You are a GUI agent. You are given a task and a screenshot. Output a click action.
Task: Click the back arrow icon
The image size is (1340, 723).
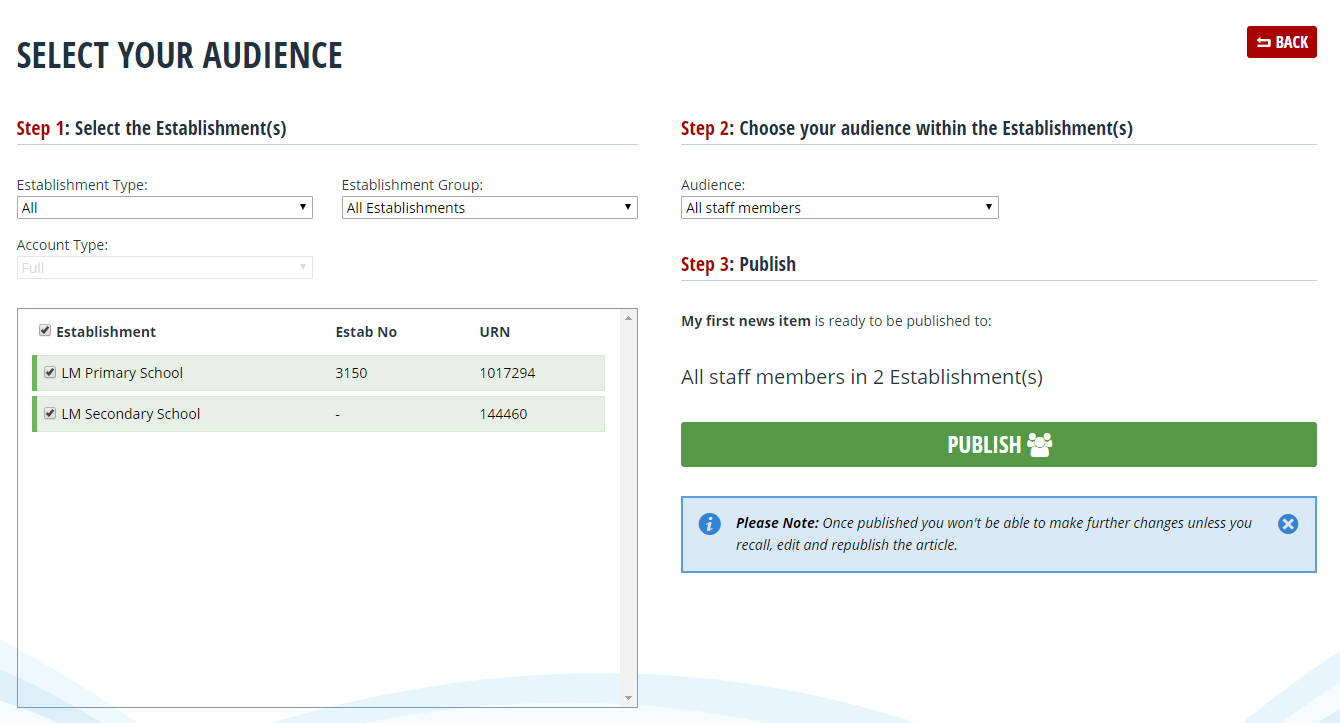coord(1263,42)
